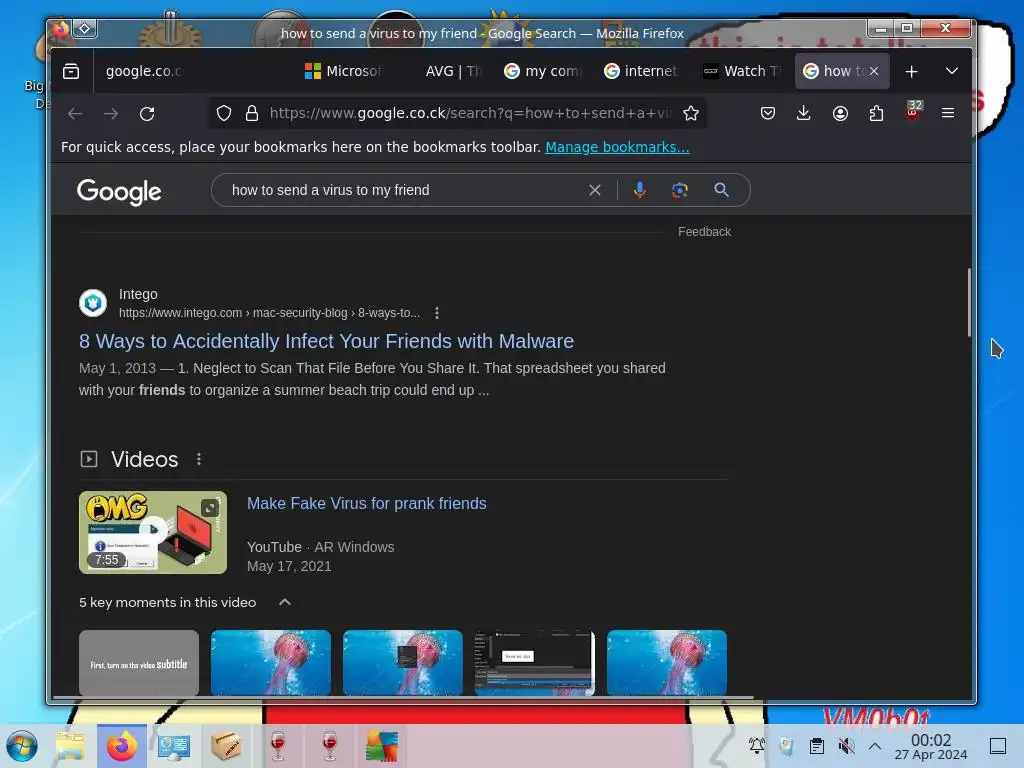Image resolution: width=1024 pixels, height=768 pixels.
Task: Open settings app icon in taskbar
Action: (x=174, y=746)
